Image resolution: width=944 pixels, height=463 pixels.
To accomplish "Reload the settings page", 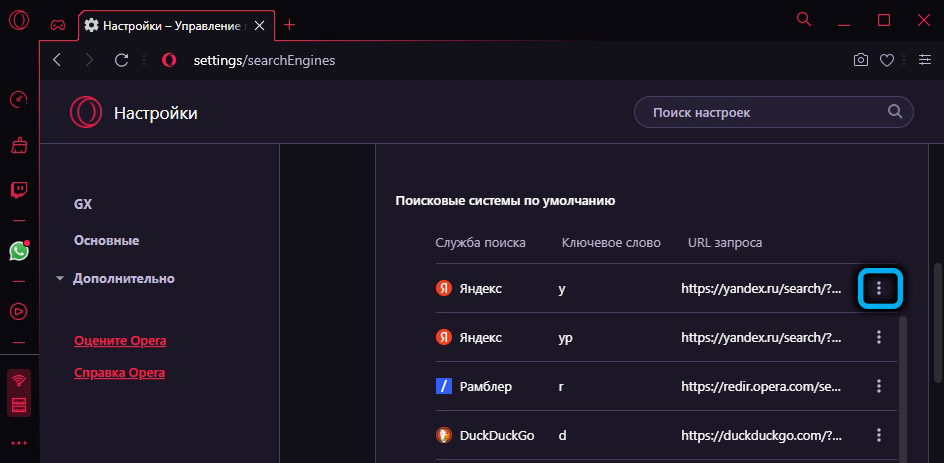I will (121, 60).
